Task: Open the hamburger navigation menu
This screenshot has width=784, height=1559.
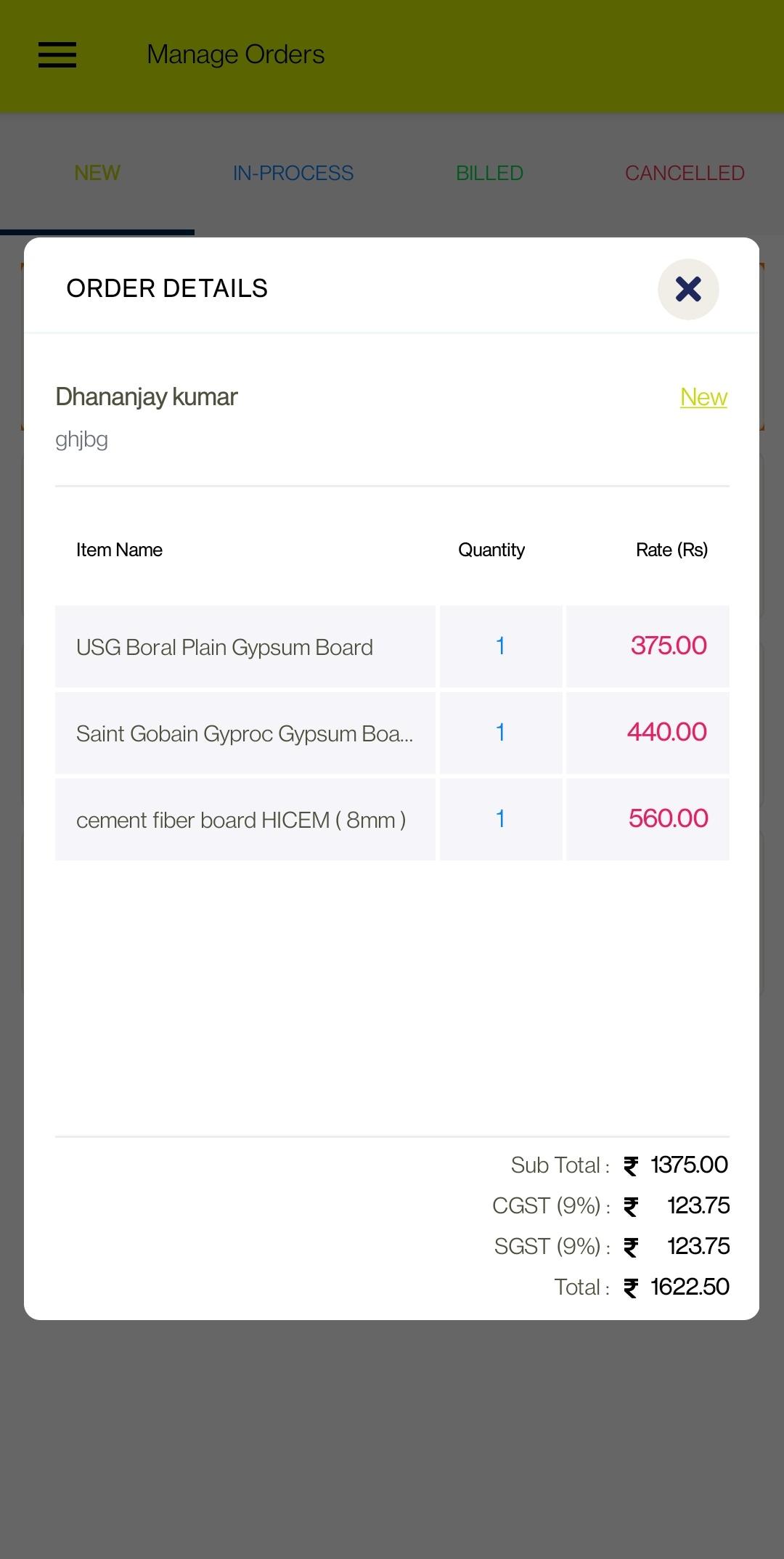Action: click(x=57, y=54)
